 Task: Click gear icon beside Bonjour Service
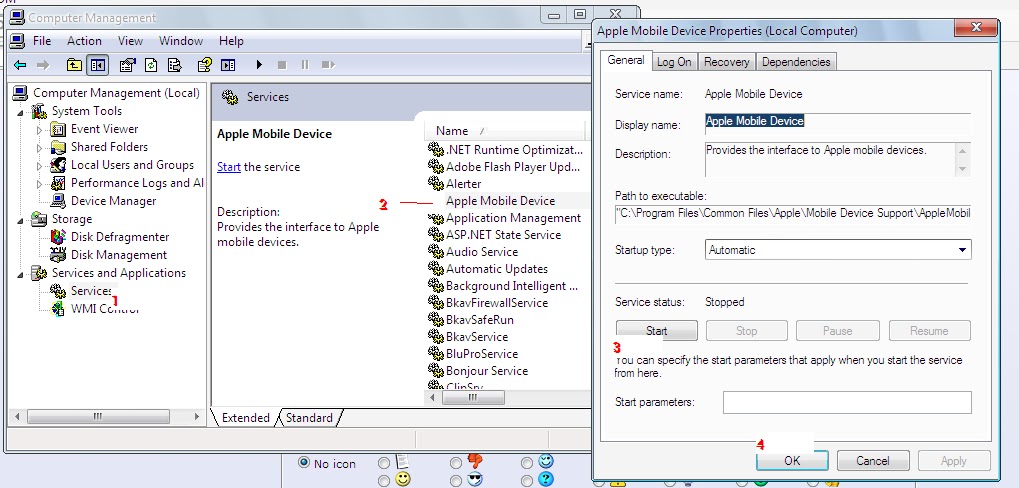pyautogui.click(x=435, y=371)
